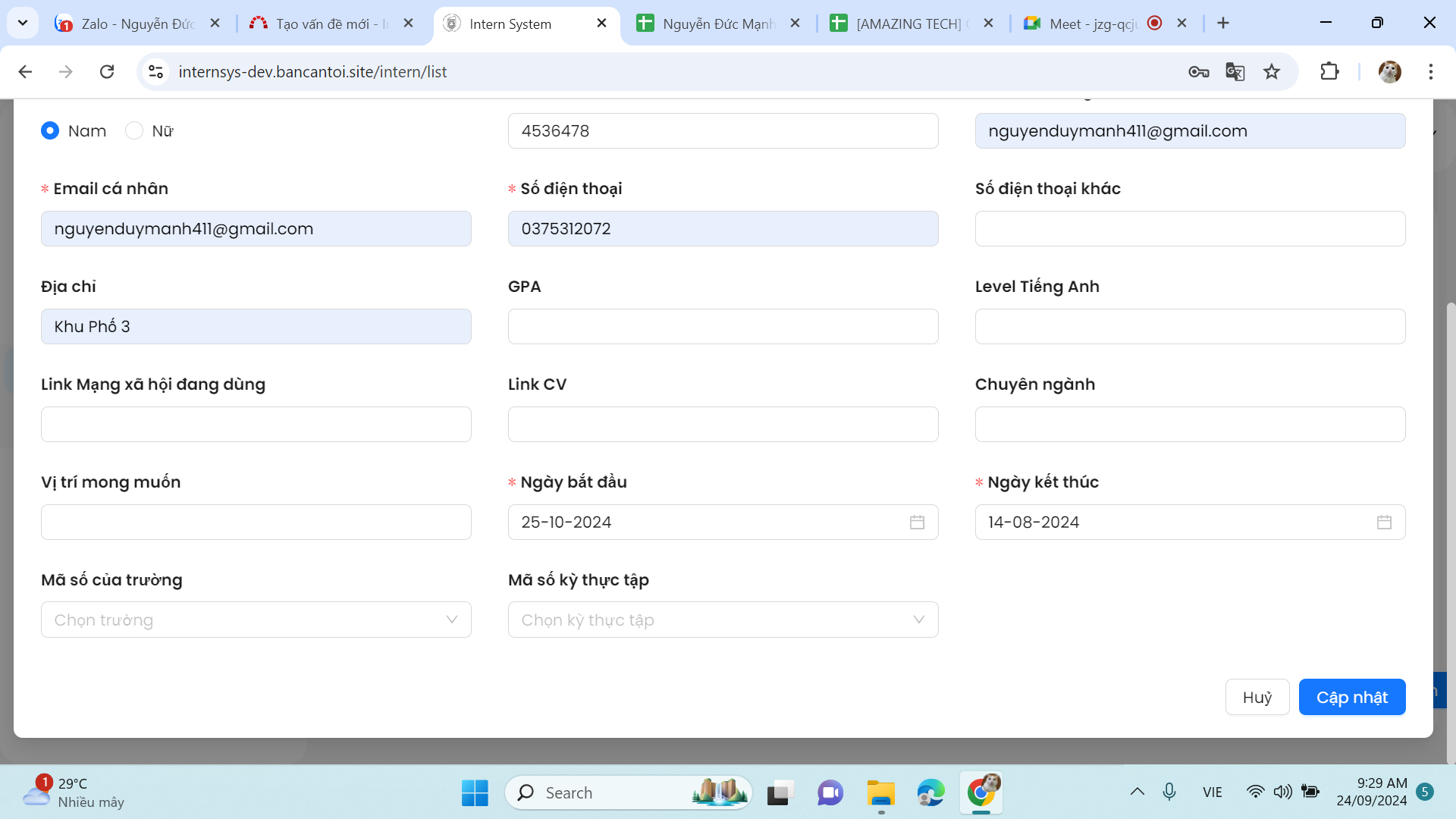Open the password manager key icon
The height and width of the screenshot is (819, 1456).
click(x=1198, y=72)
